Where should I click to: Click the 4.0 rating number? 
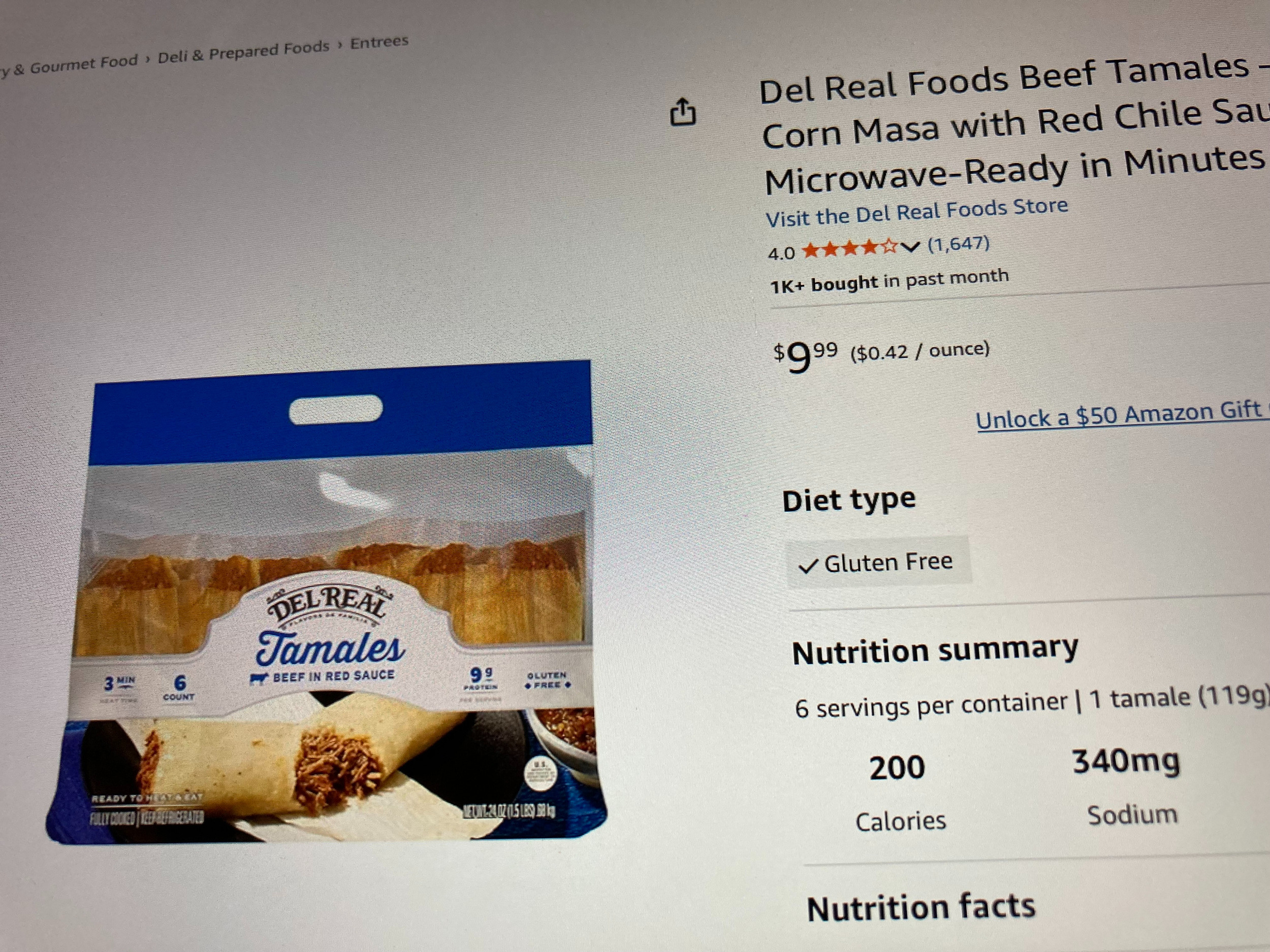coord(781,253)
